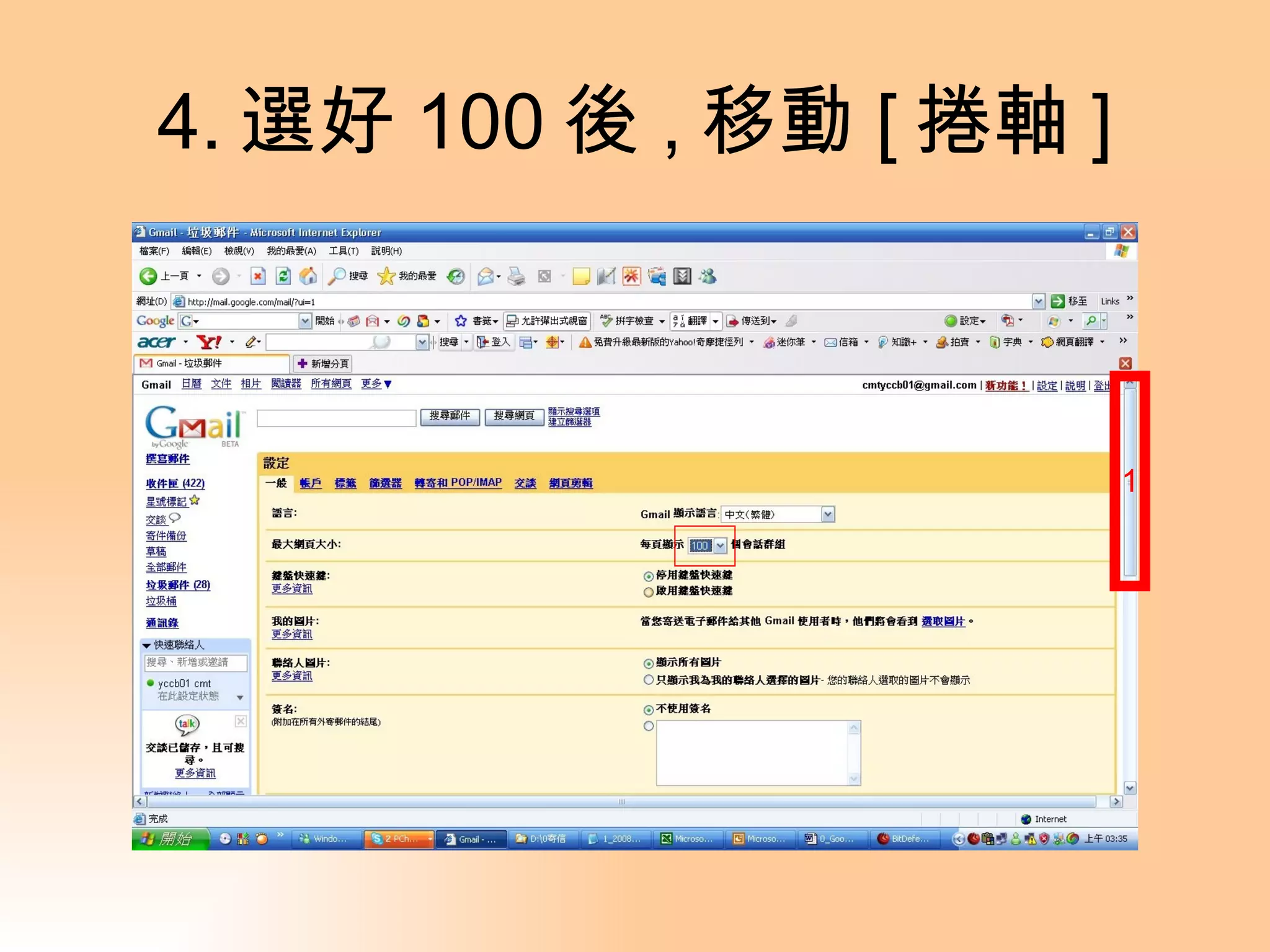Image resolution: width=1270 pixels, height=952 pixels.
Task: Click the Messenger buddies icon
Action: click(x=708, y=276)
